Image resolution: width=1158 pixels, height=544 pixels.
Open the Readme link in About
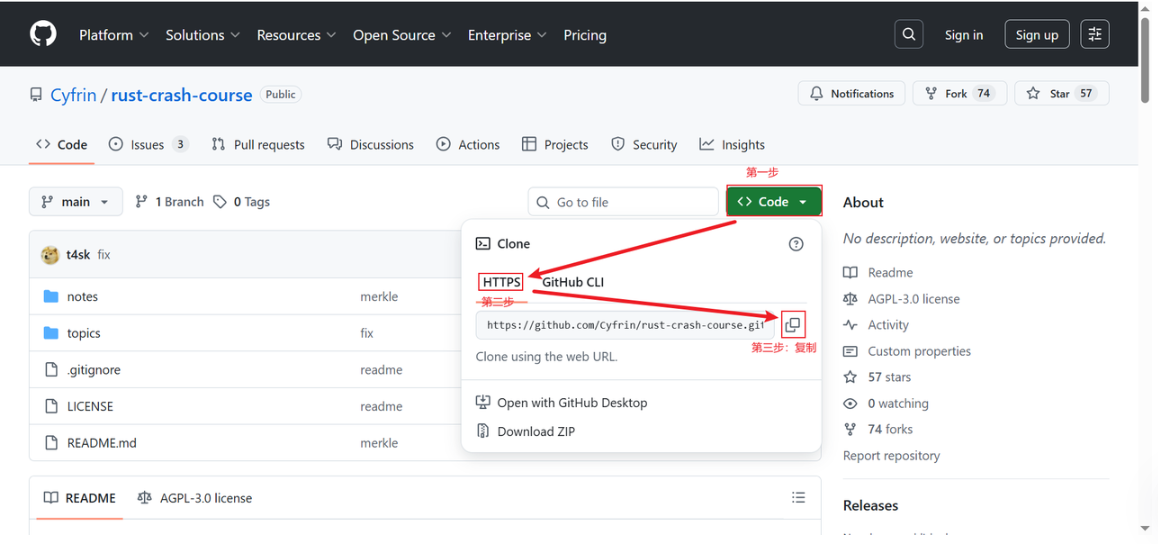pyautogui.click(x=878, y=273)
